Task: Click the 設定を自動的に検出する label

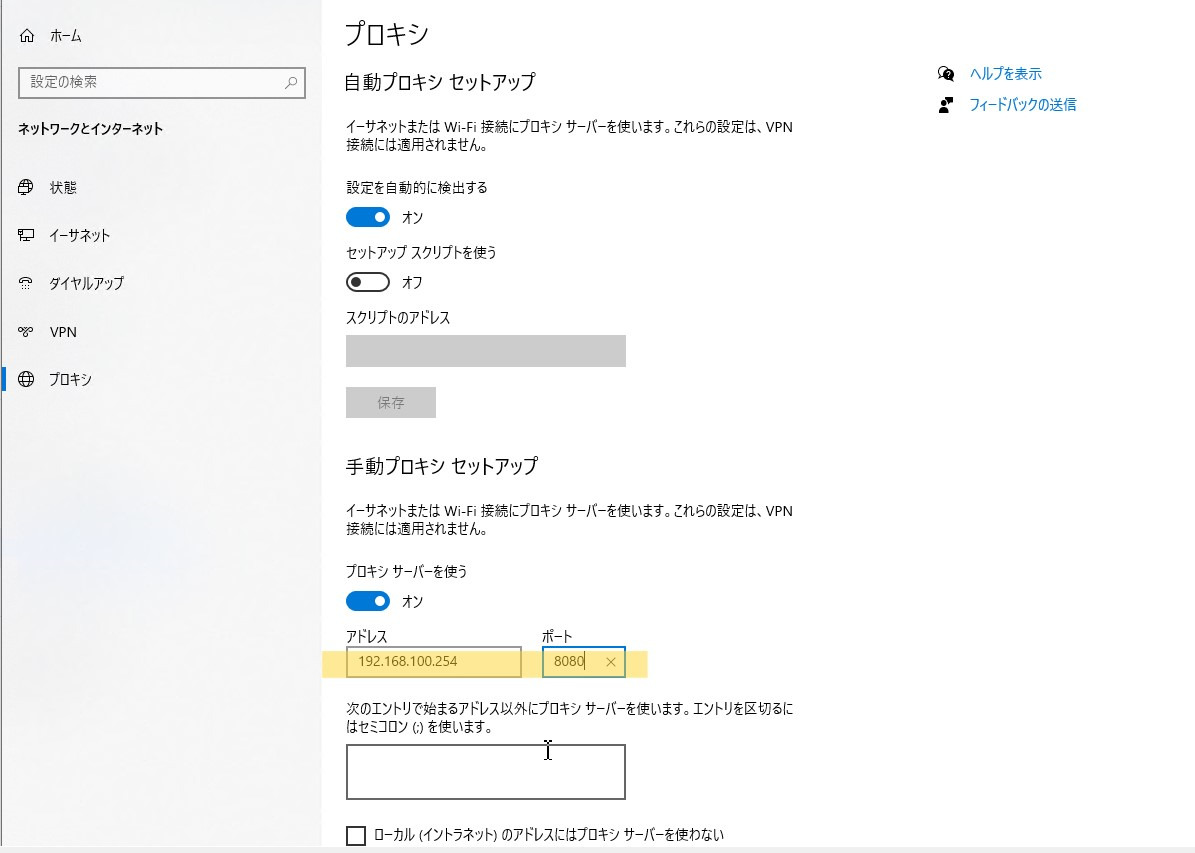Action: click(x=417, y=188)
